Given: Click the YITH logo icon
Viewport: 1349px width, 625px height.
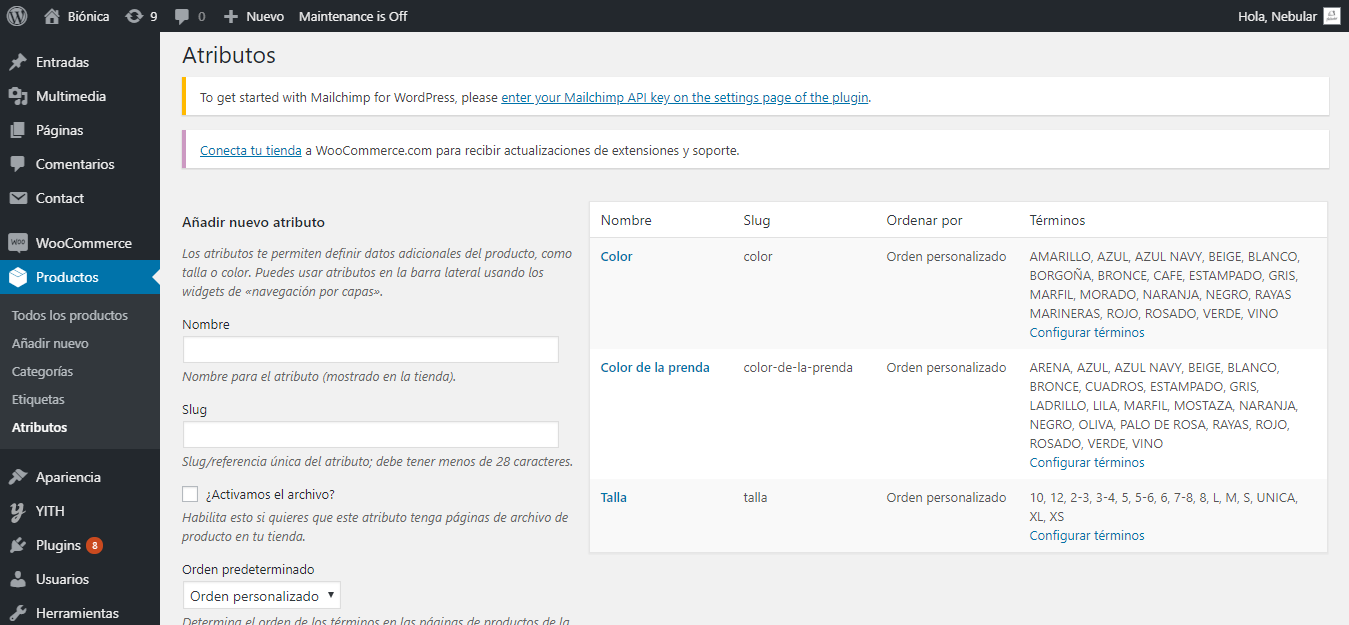Looking at the screenshot, I should [x=18, y=511].
